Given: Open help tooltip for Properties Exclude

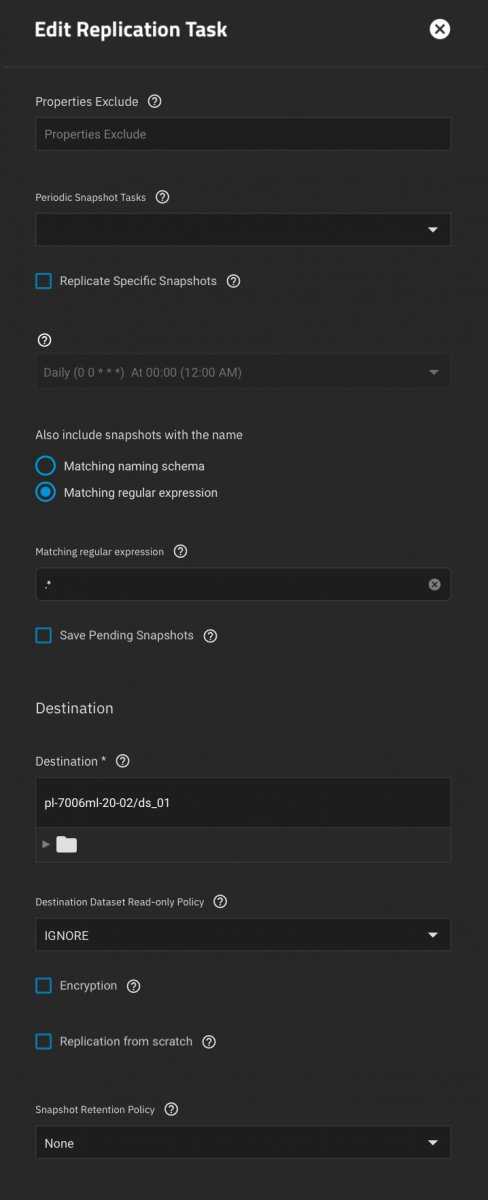Looking at the screenshot, I should [x=154, y=102].
